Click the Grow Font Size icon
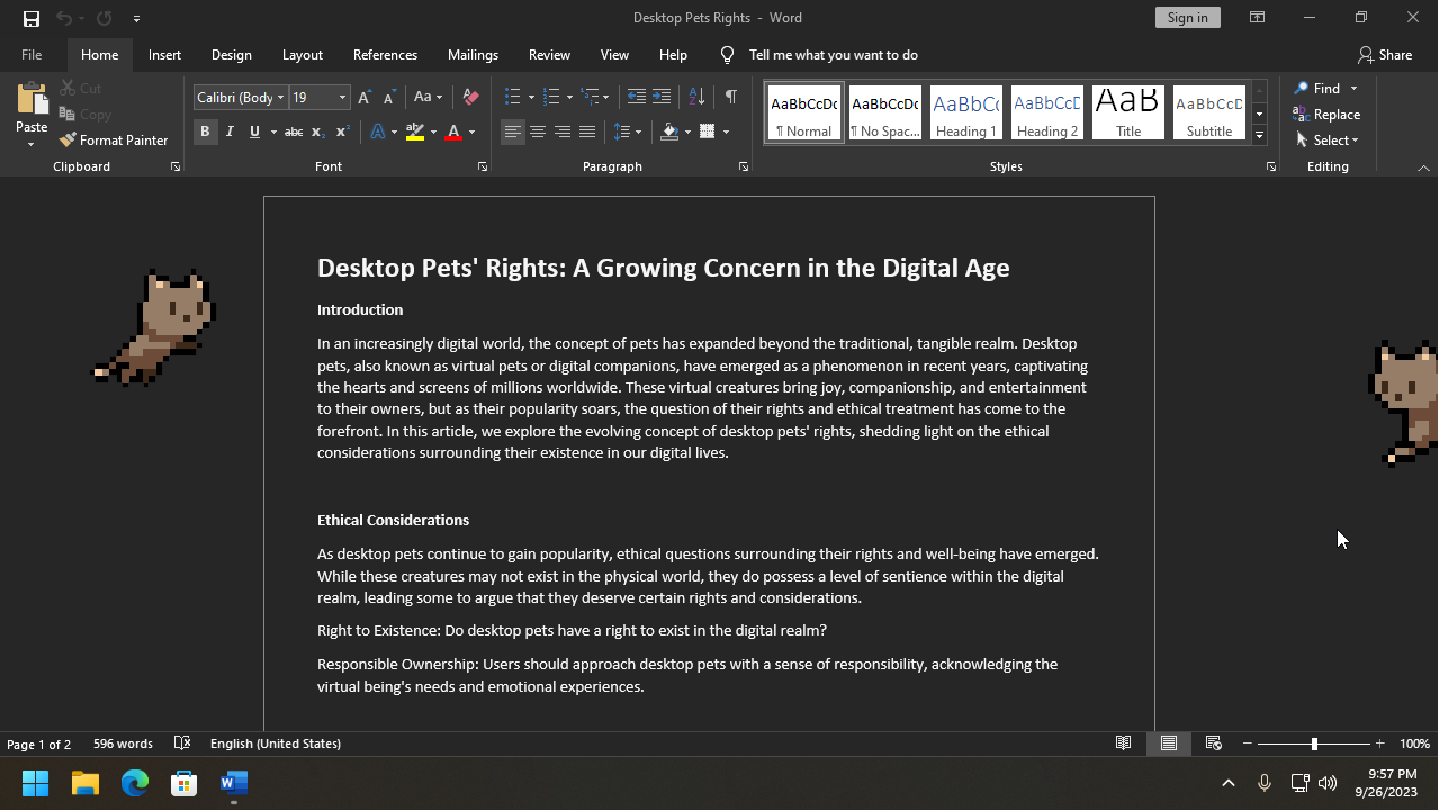The width and height of the screenshot is (1438, 810). click(364, 97)
